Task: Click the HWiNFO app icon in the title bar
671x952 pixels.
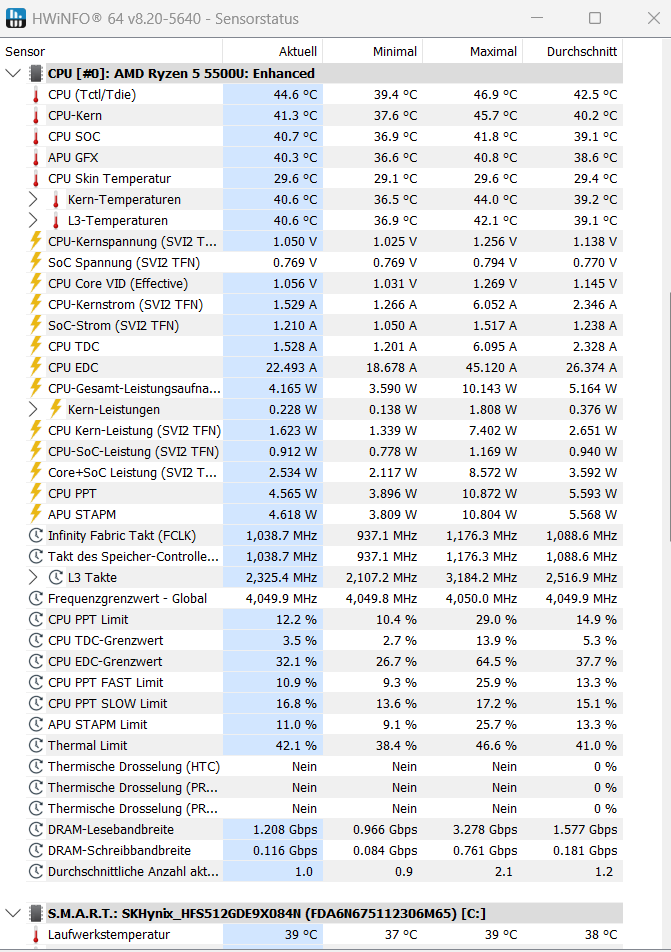Action: [16, 18]
